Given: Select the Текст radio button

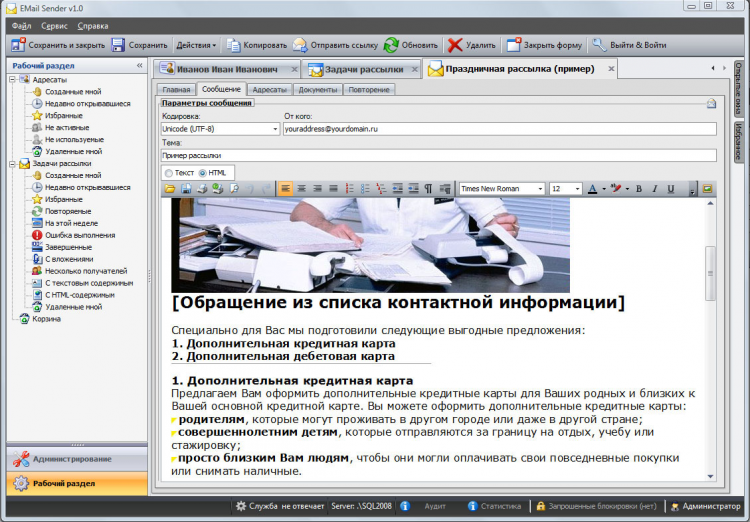Looking at the screenshot, I should tap(168, 173).
